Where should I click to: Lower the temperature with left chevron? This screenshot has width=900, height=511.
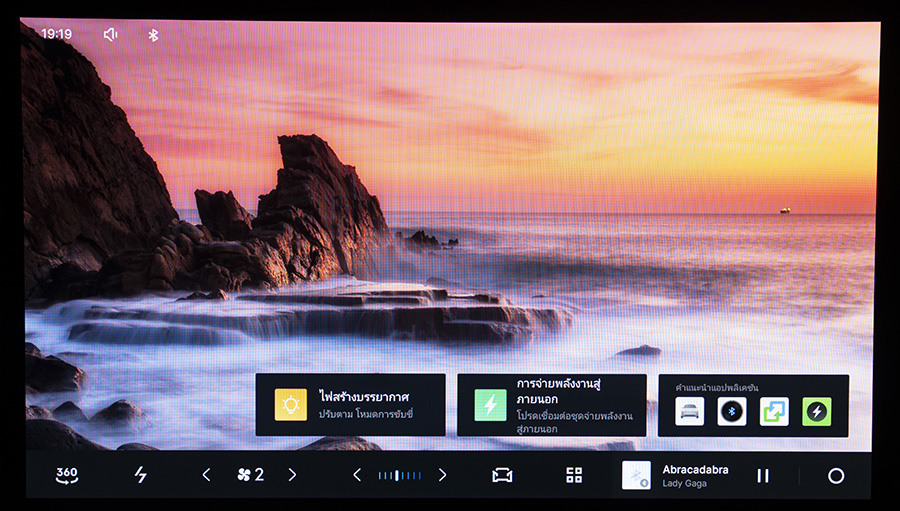357,475
